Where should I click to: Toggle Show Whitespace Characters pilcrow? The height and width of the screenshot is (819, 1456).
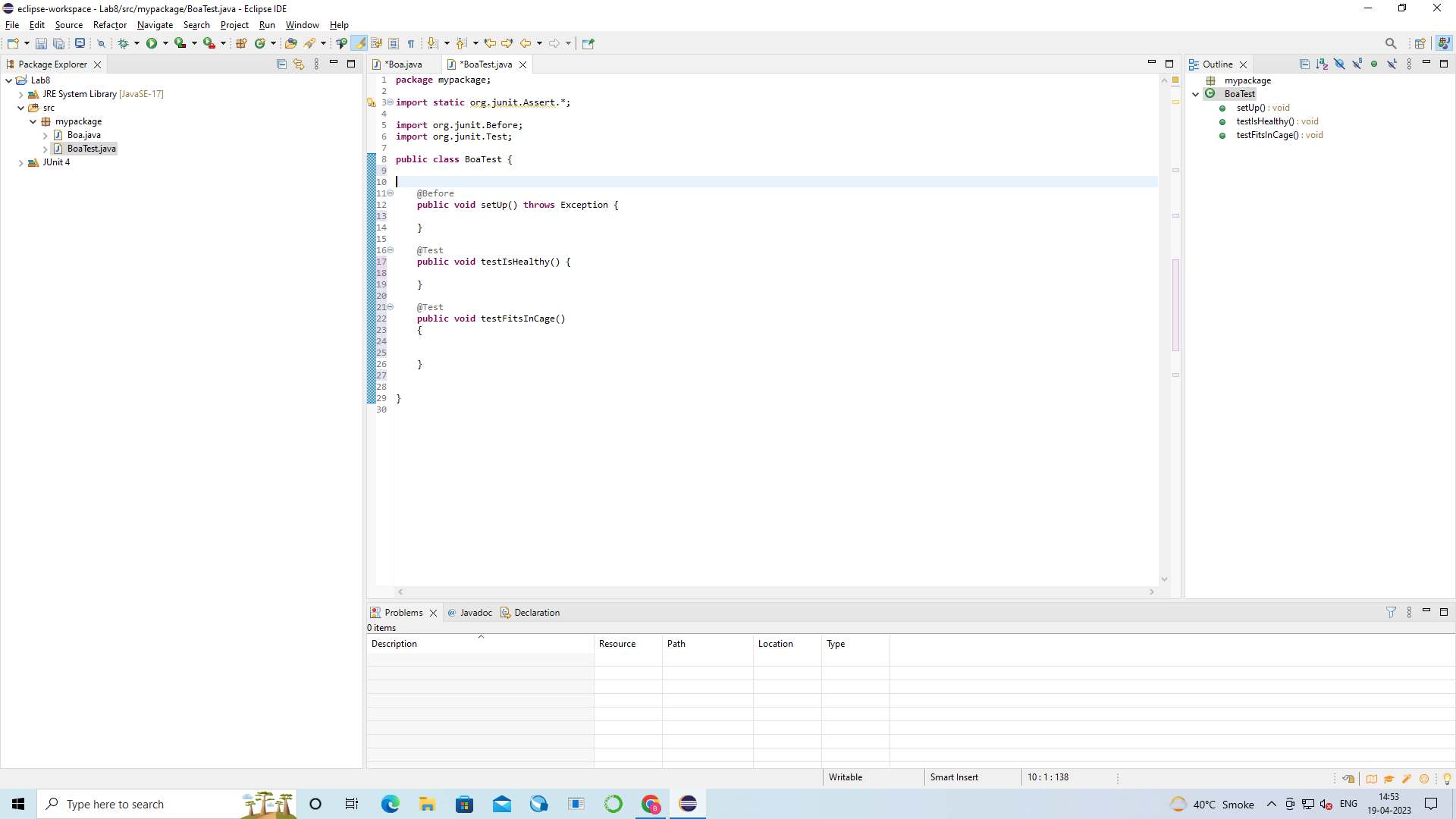click(x=411, y=44)
